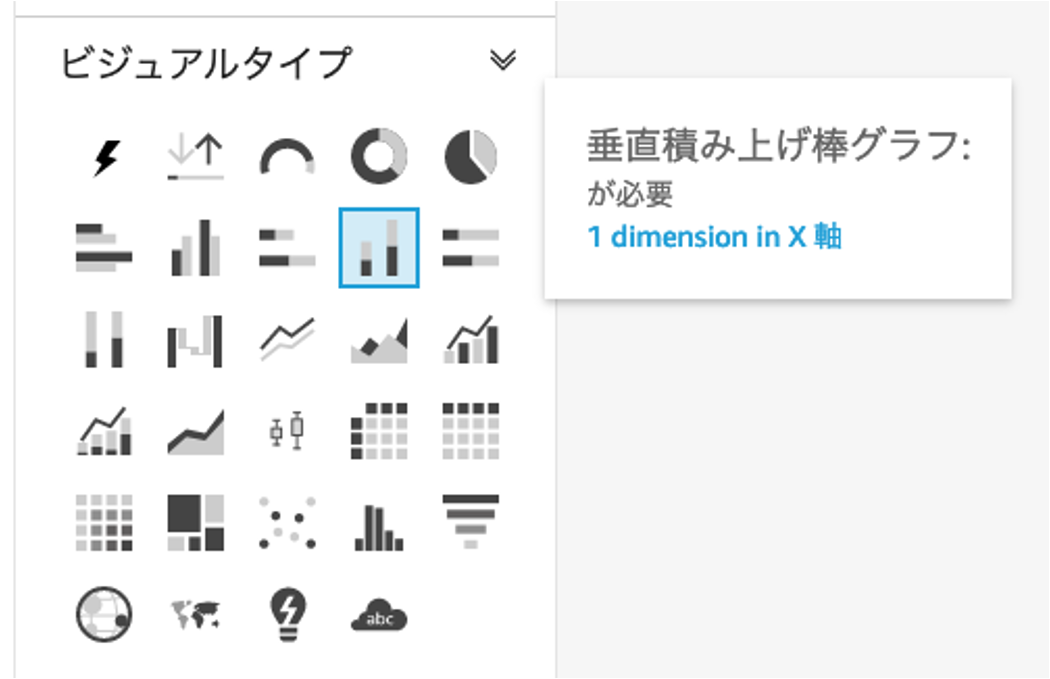
Task: Choose the line chart visual type
Action: coord(287,340)
